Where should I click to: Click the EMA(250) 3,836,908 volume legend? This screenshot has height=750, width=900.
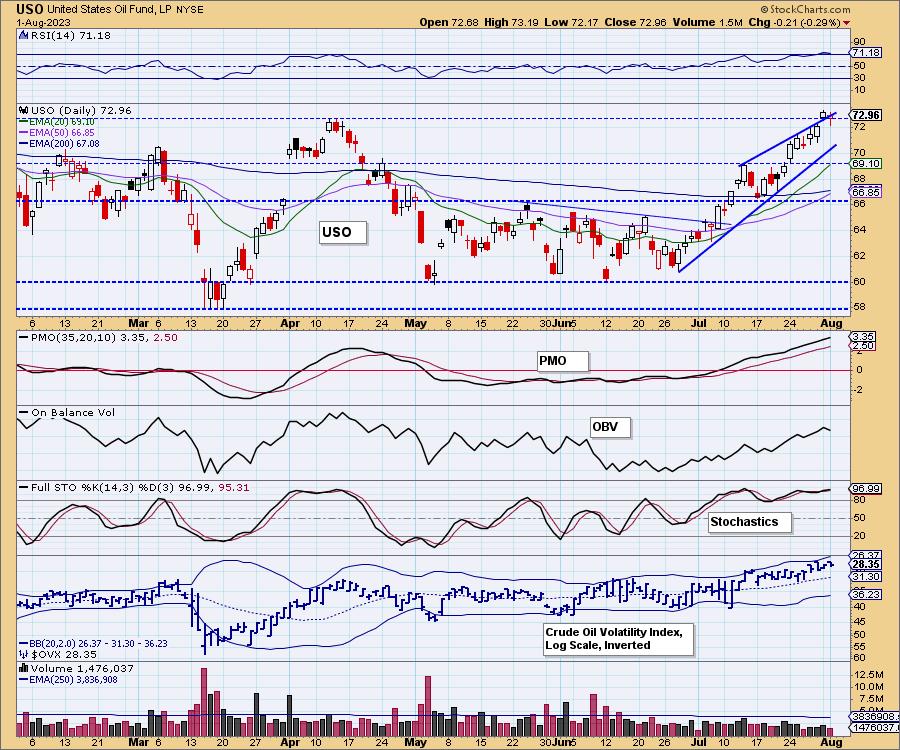pyautogui.click(x=68, y=680)
